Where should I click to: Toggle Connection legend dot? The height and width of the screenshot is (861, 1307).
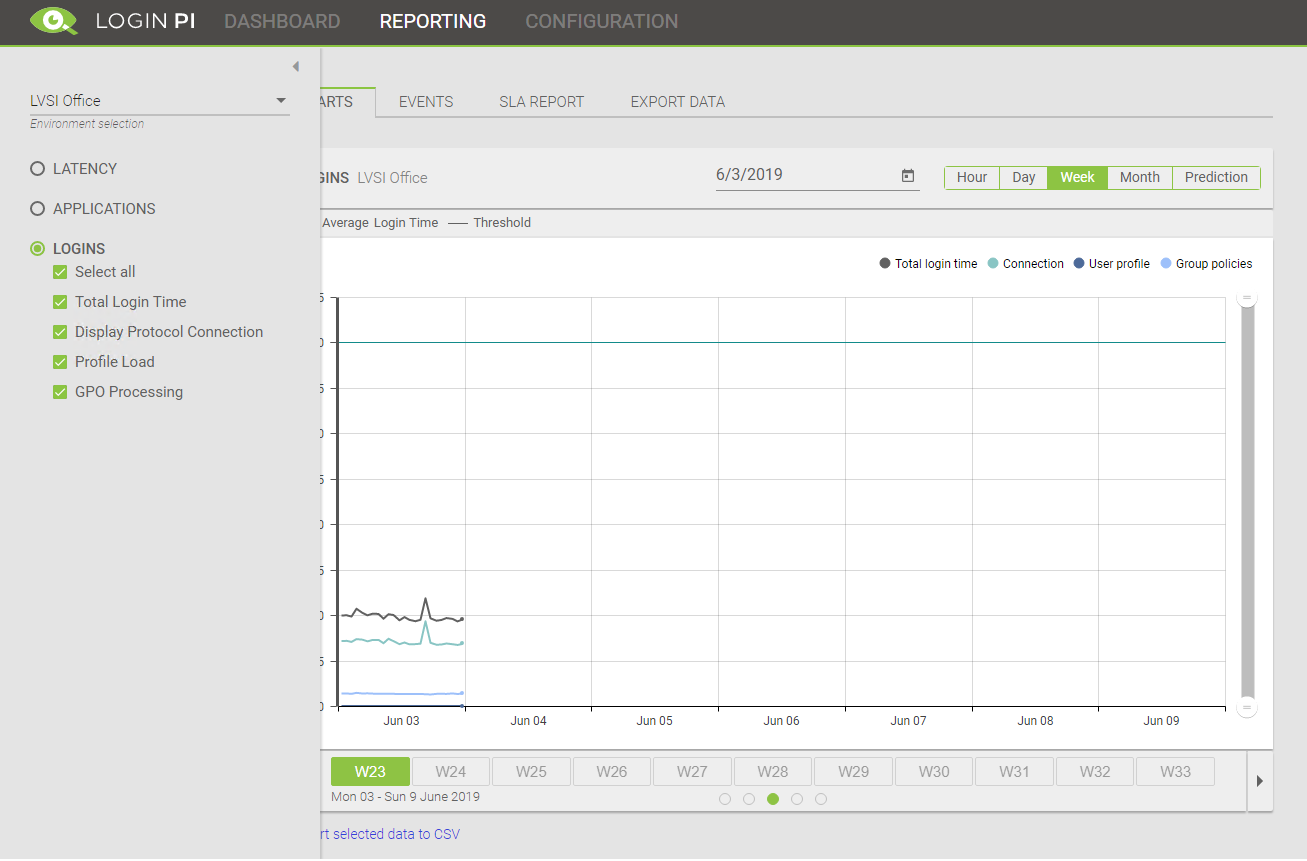pos(993,264)
